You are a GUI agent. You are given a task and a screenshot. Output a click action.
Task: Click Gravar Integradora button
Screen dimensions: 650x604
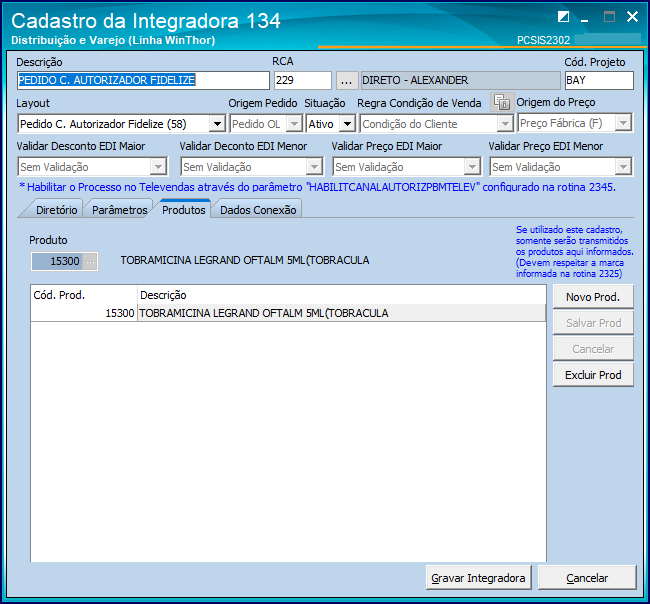(x=478, y=577)
